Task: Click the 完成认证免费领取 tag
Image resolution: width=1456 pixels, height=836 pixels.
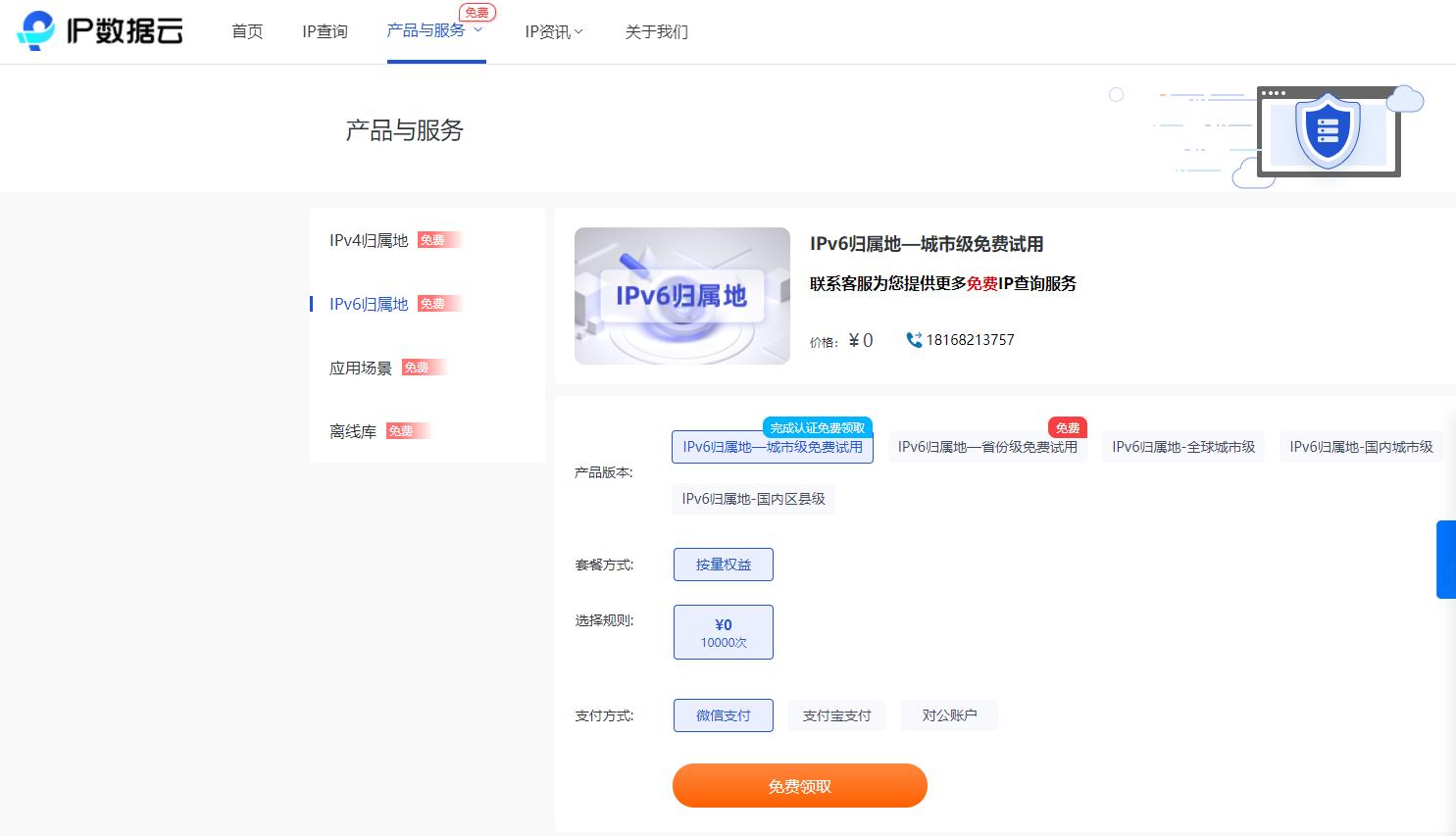Action: coord(818,427)
